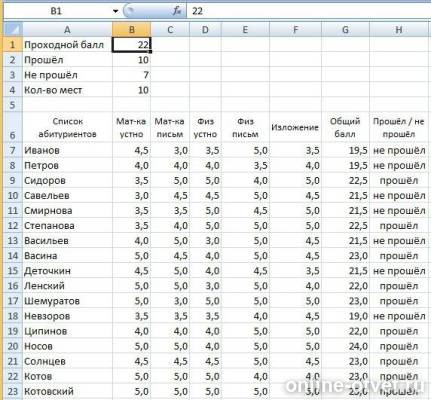Click the cell 'Котов' in row 22
Viewport: 431px width, 400px height.
(67, 376)
